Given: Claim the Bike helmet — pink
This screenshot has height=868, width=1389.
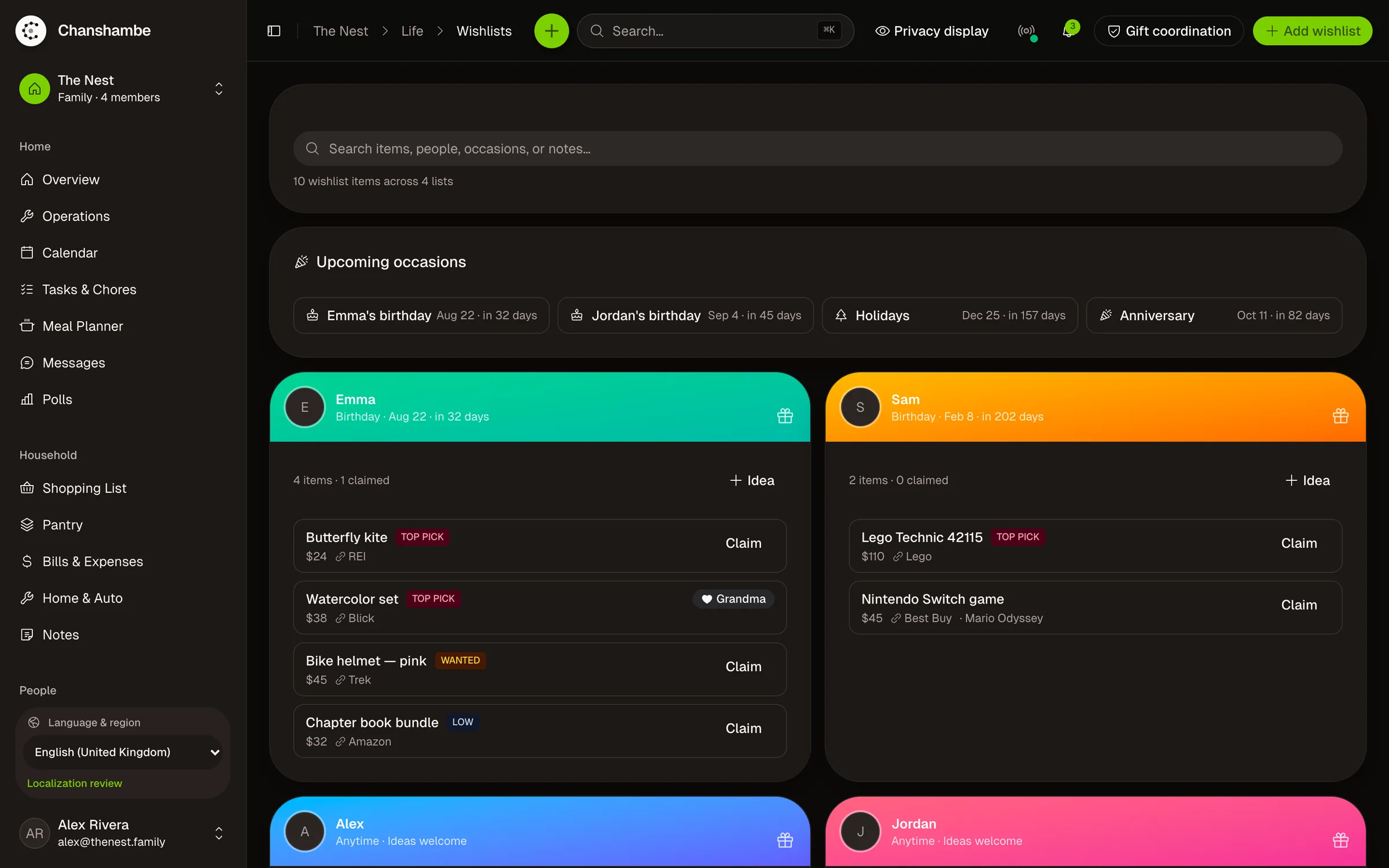Looking at the screenshot, I should 743,667.
